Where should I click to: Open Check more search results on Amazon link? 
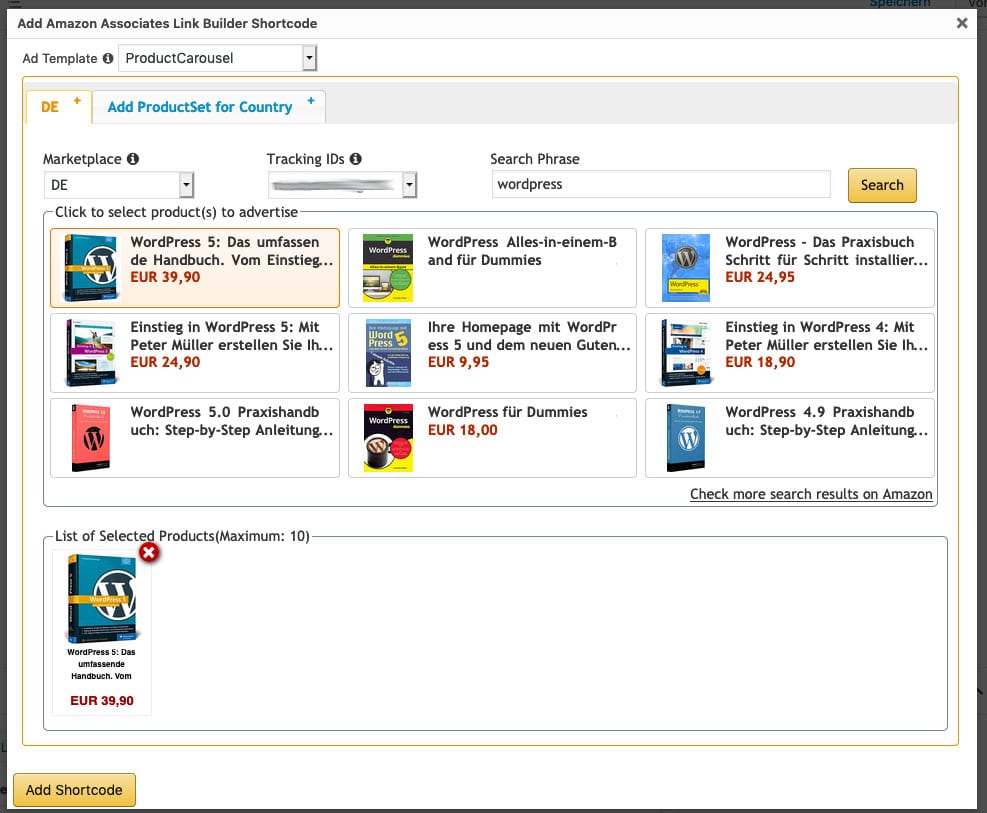811,494
